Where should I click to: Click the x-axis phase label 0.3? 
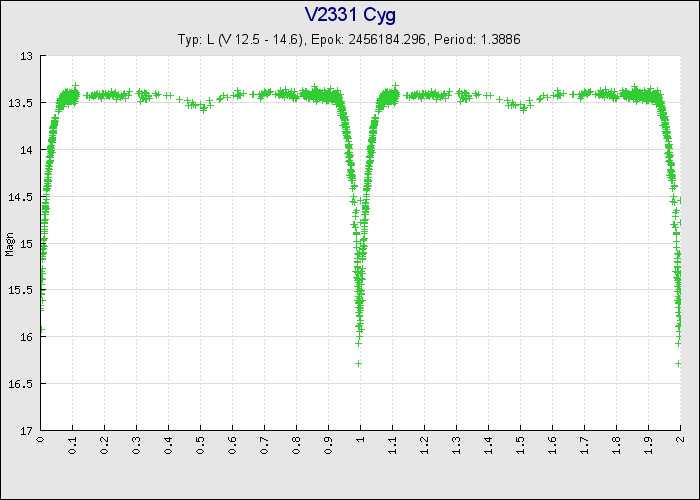pos(137,445)
